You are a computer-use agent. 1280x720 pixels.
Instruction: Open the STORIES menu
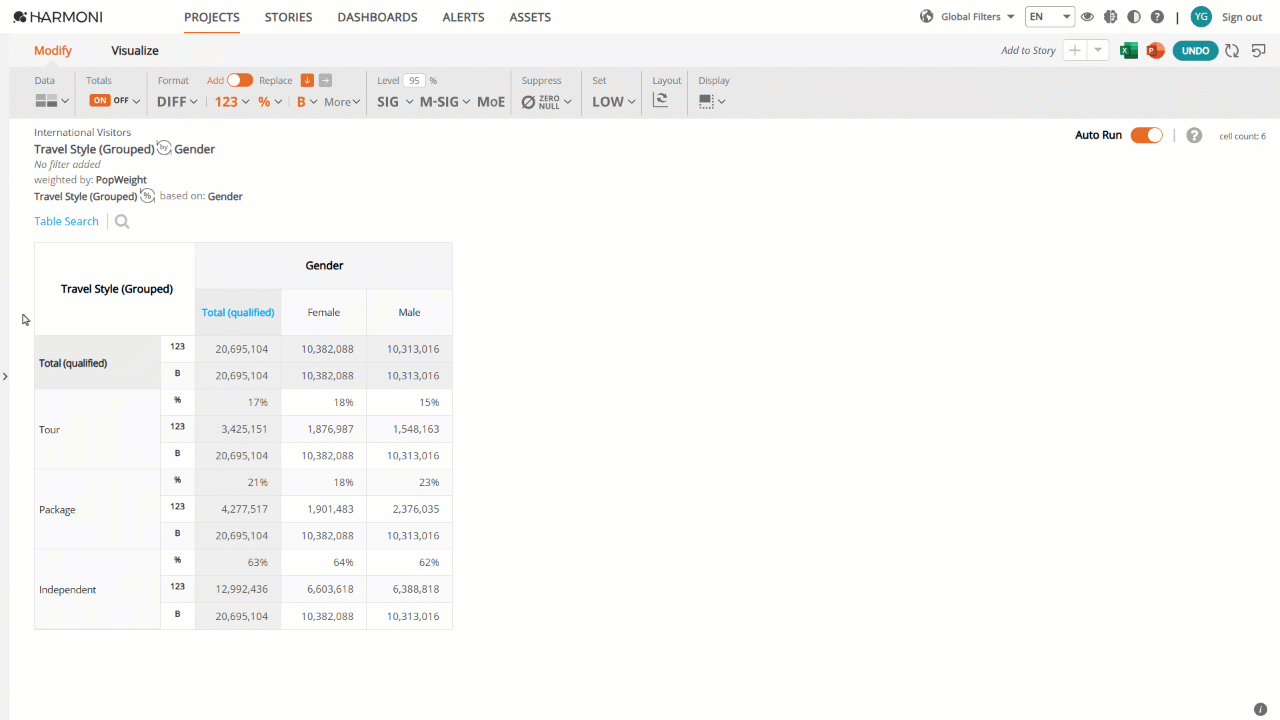click(288, 17)
